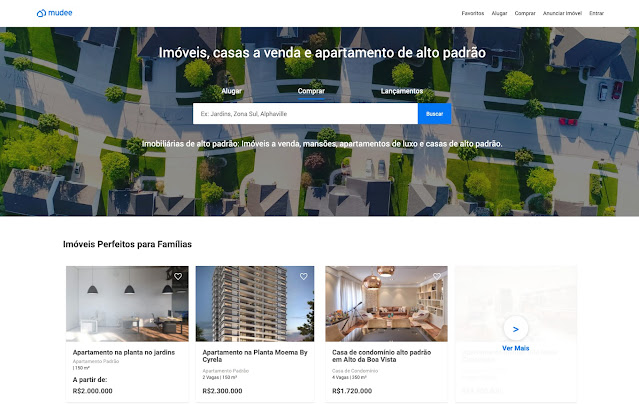Select the 'Imobiliárias de alto padrão' subtitle

[322, 143]
